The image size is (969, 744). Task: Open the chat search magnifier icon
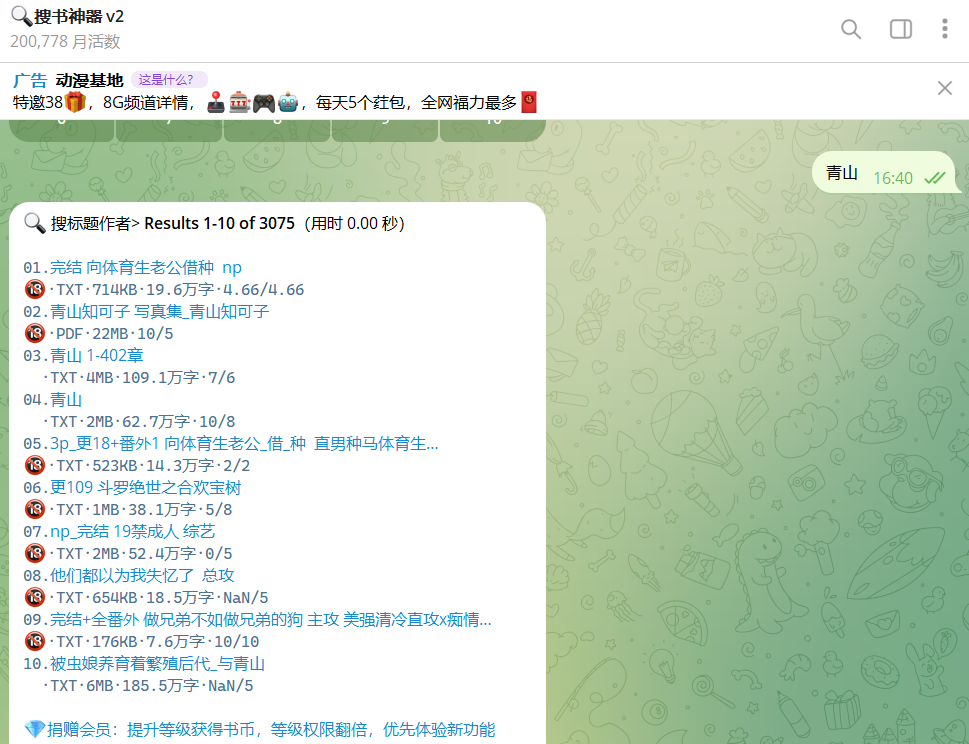coord(851,29)
